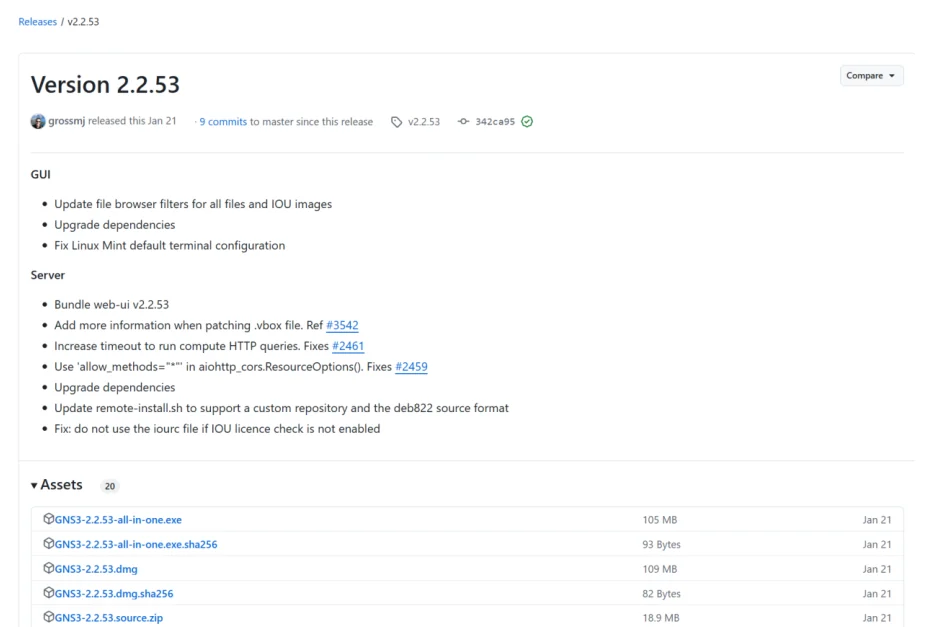Click the iourc file fix bullet
Screen dimensions: 927x627
[x=218, y=428]
